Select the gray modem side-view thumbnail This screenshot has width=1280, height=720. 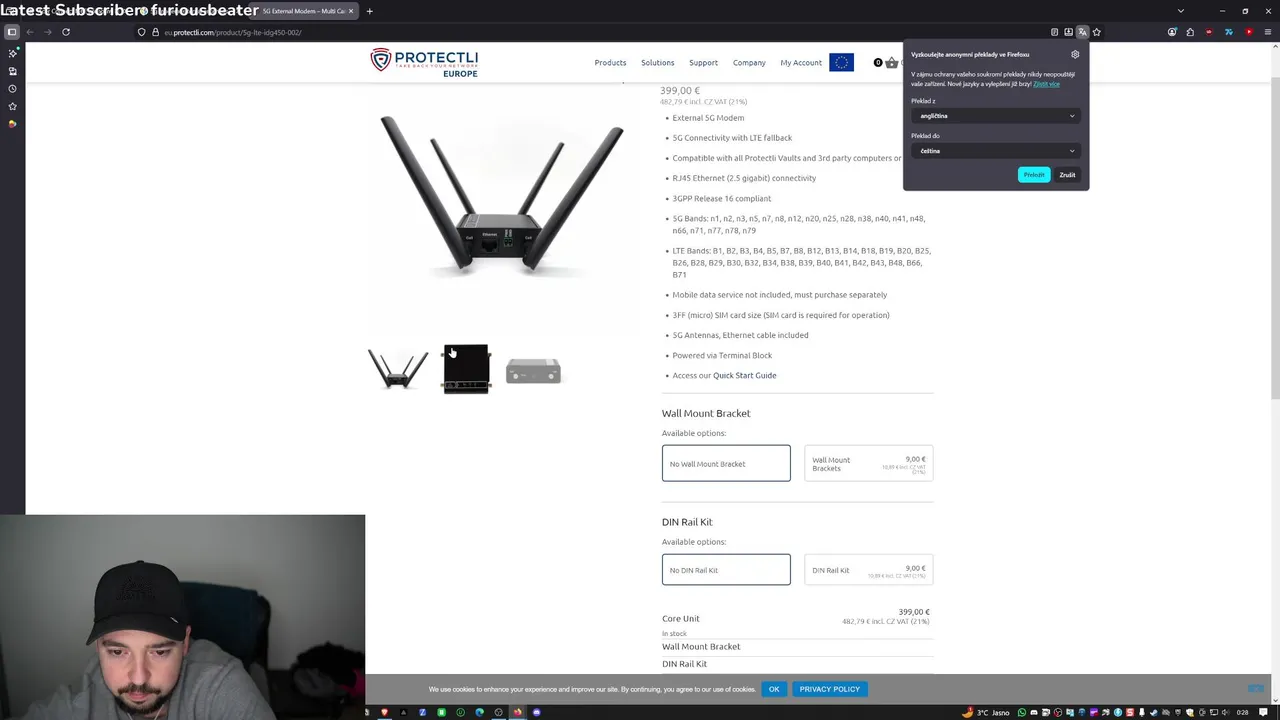coord(533,371)
